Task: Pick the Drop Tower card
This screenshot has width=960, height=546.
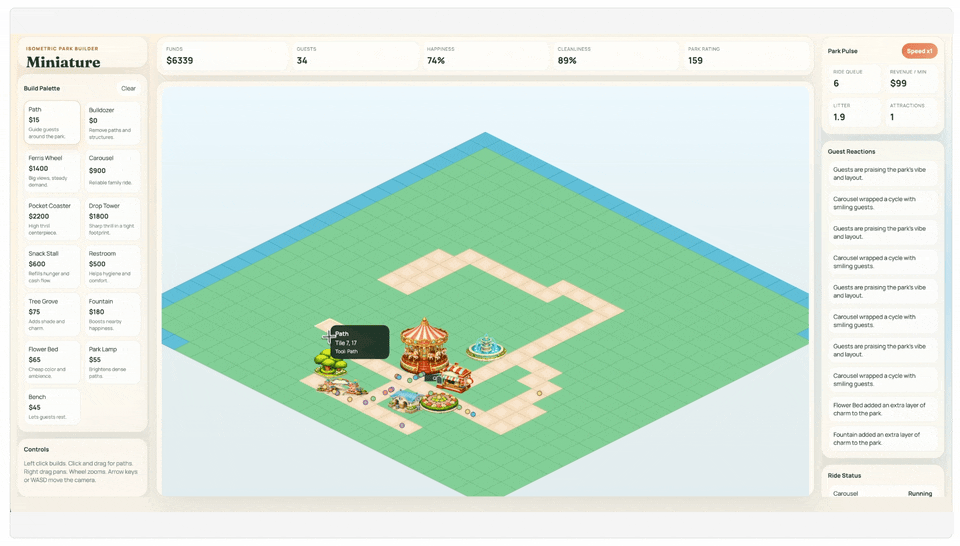Action: [x=112, y=219]
